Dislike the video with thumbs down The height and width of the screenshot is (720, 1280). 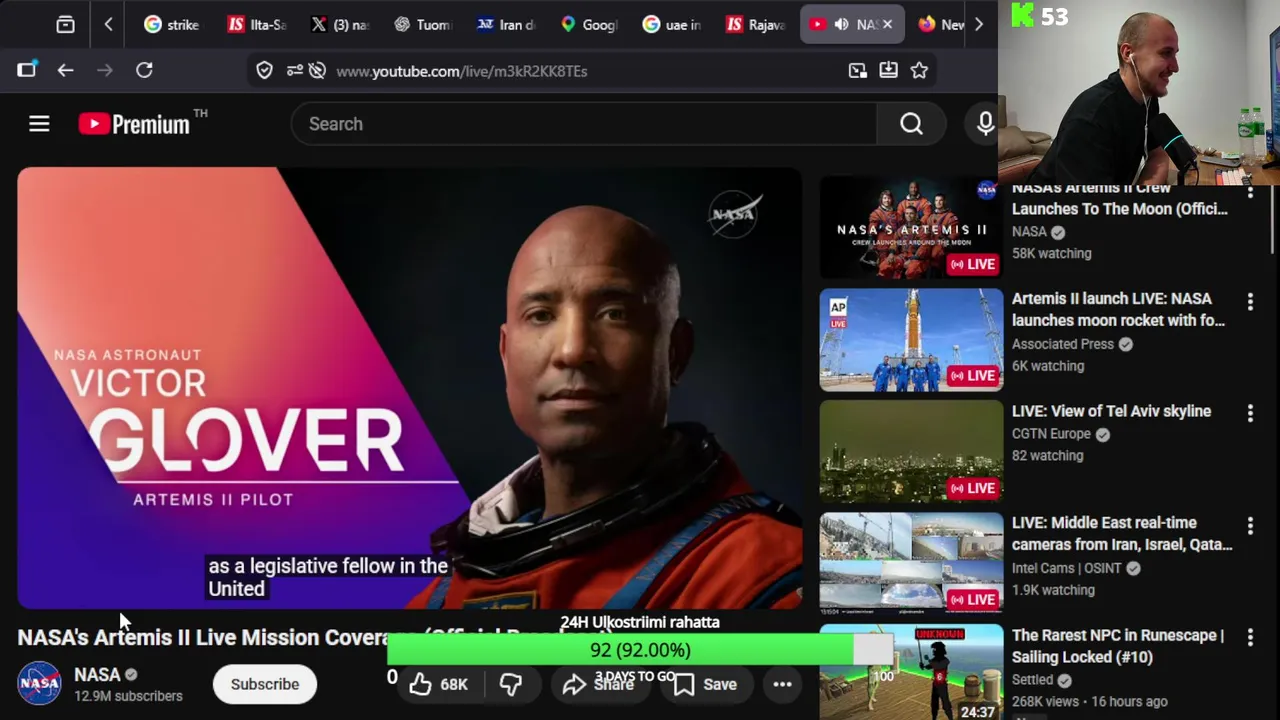click(511, 684)
